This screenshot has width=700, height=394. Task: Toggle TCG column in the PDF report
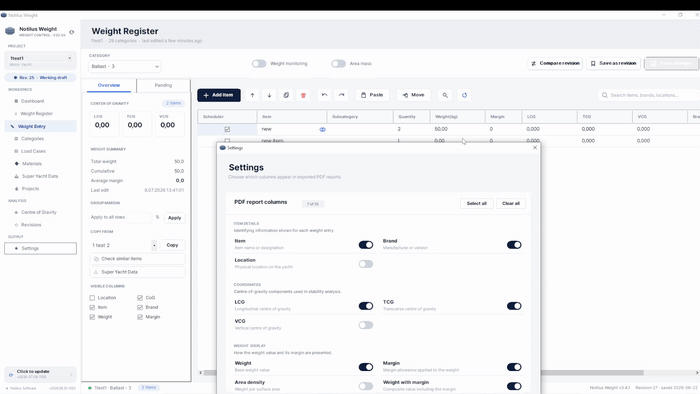click(x=514, y=306)
